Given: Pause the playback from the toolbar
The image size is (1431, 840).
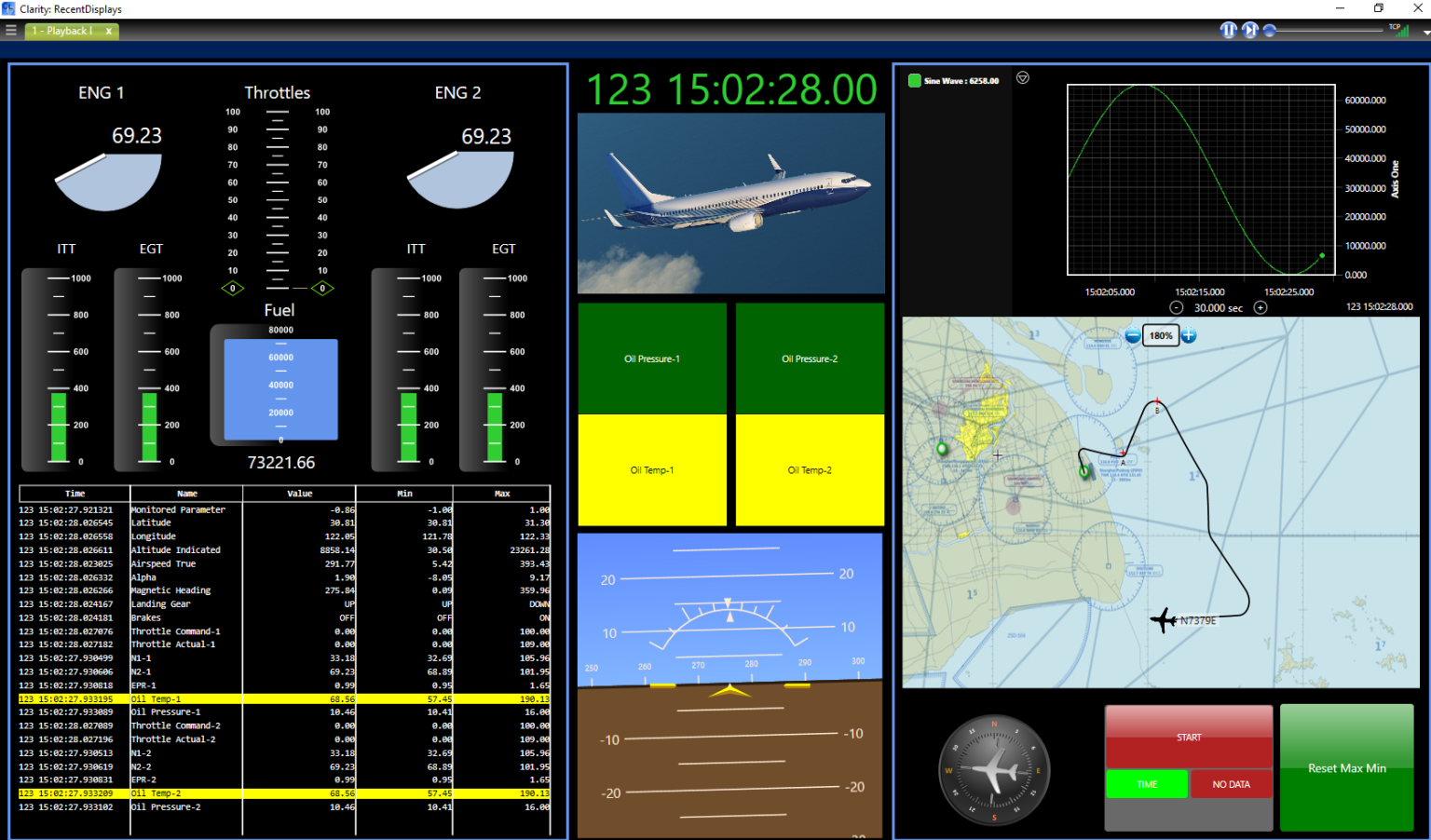Looking at the screenshot, I should (1228, 30).
